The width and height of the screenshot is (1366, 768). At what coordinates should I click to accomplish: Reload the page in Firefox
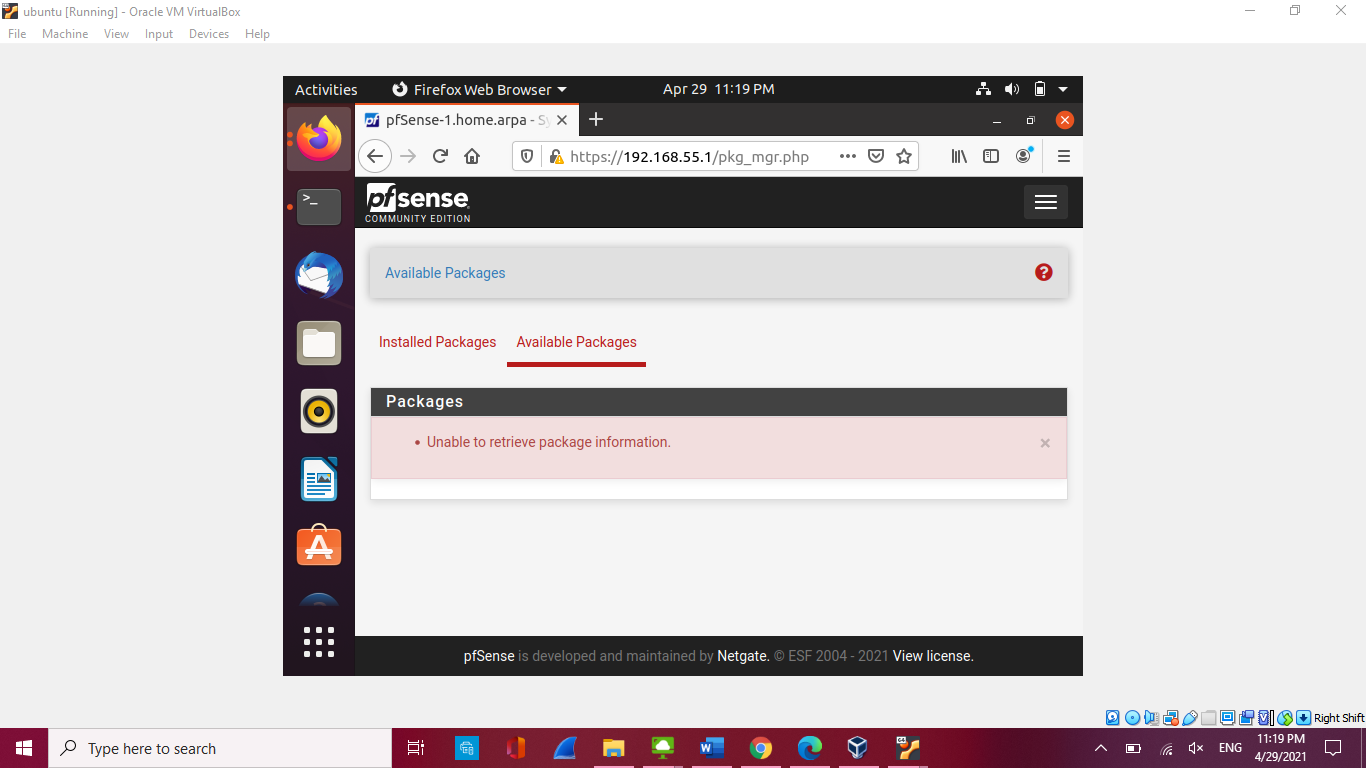(x=440, y=156)
